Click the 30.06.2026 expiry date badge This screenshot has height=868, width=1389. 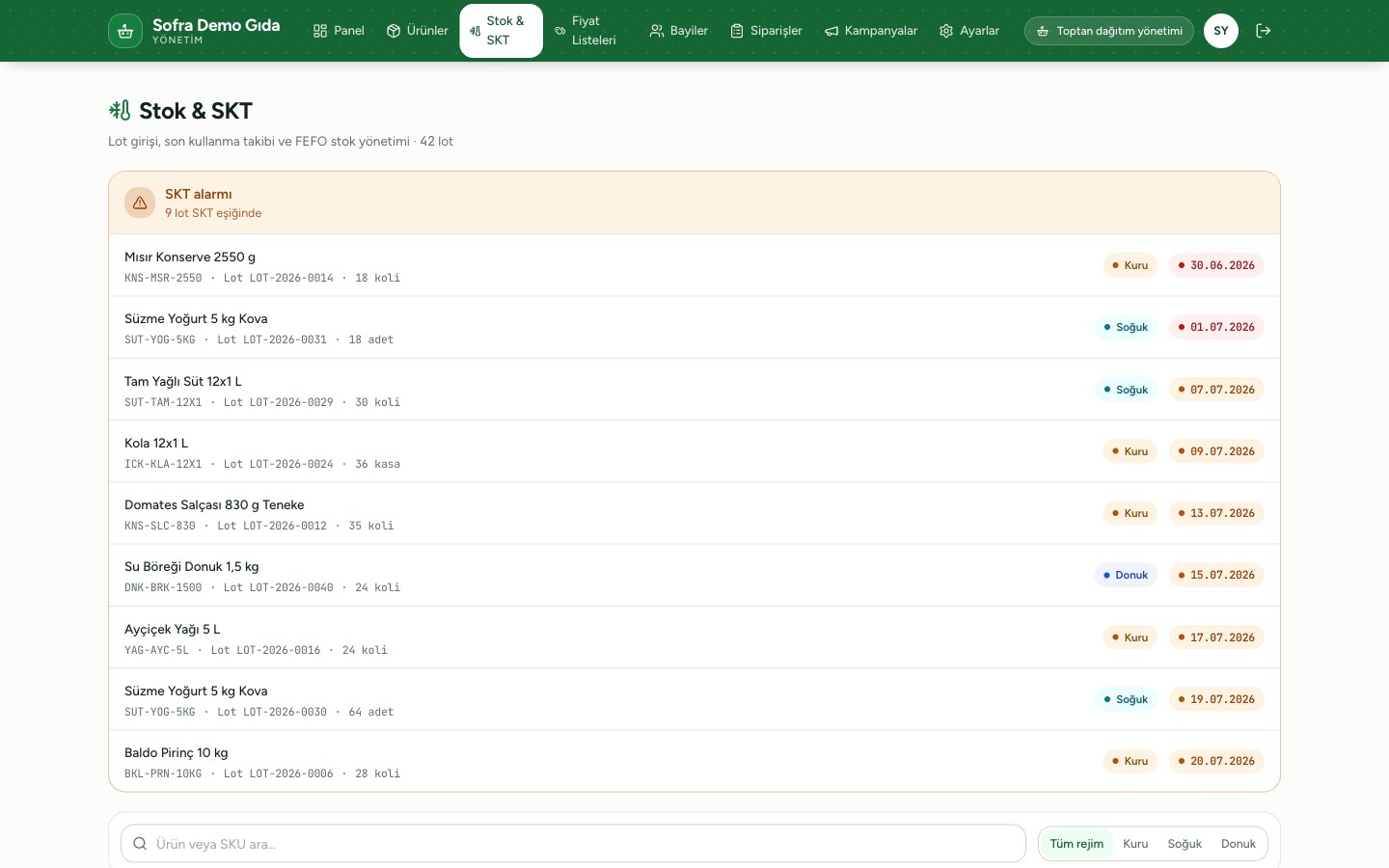pyautogui.click(x=1216, y=265)
